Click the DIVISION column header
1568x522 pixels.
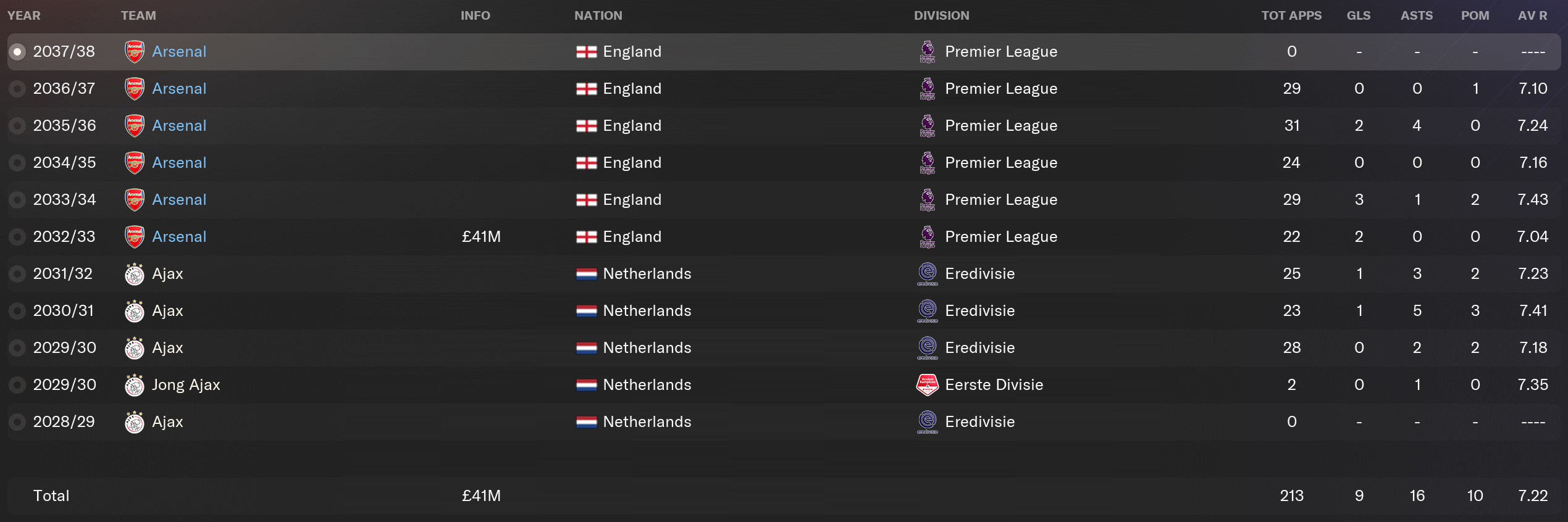[x=942, y=15]
